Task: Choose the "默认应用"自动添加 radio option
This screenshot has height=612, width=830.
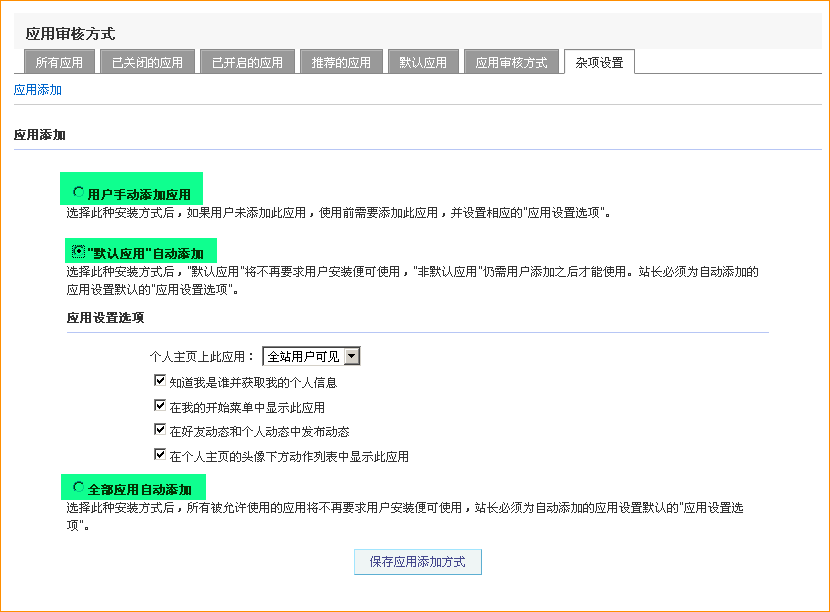Action: click(79, 251)
